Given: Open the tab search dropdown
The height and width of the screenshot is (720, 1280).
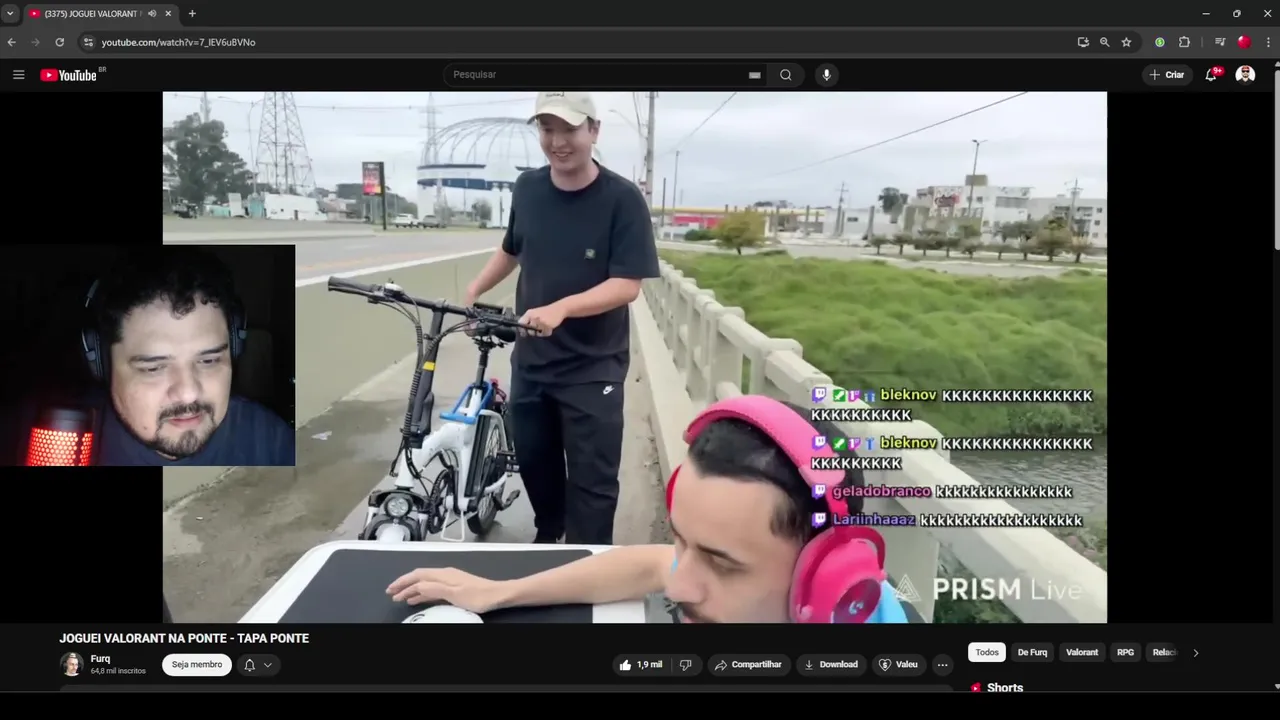Looking at the screenshot, I should click(x=10, y=13).
